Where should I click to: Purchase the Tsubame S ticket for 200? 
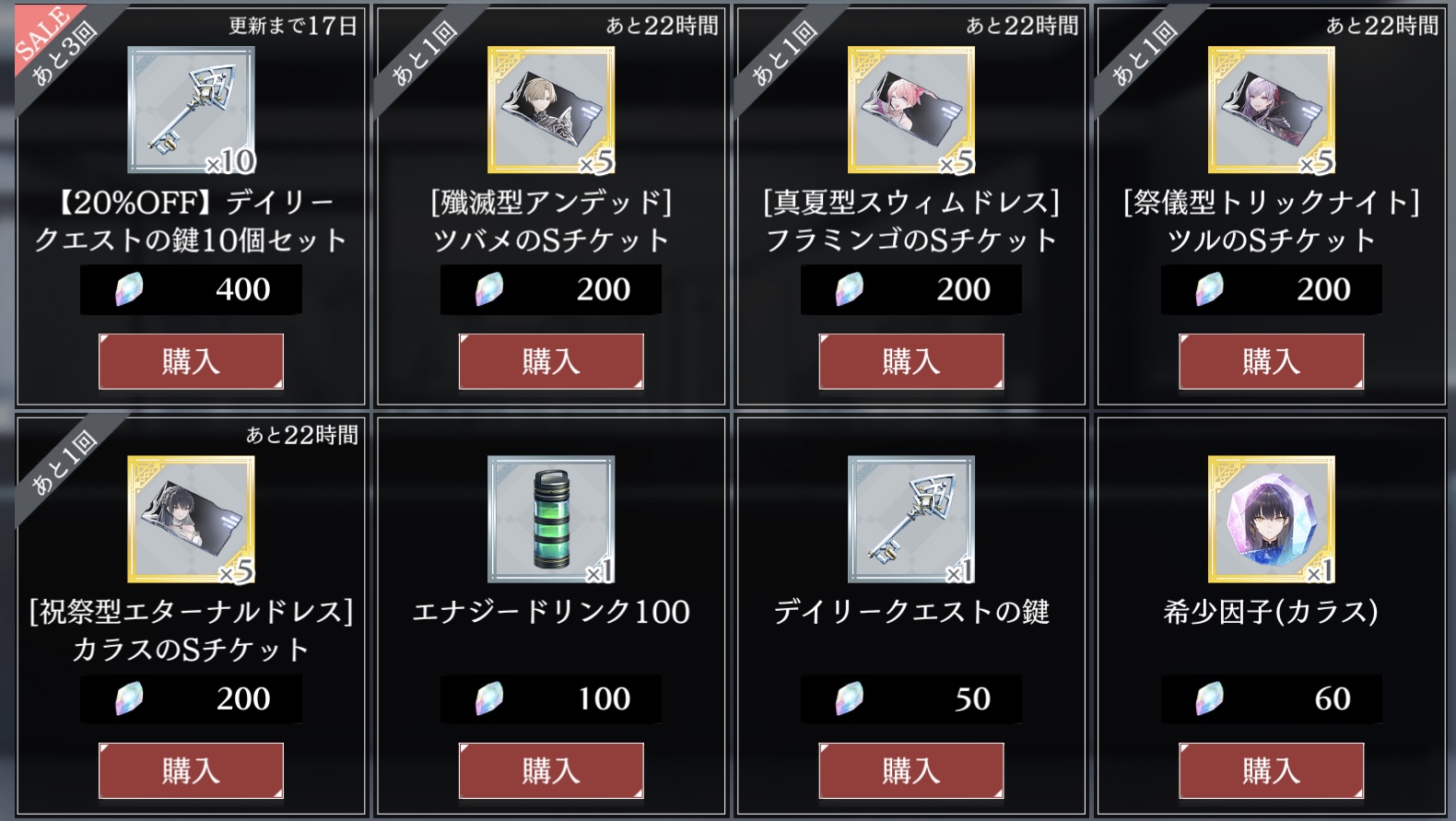point(551,361)
